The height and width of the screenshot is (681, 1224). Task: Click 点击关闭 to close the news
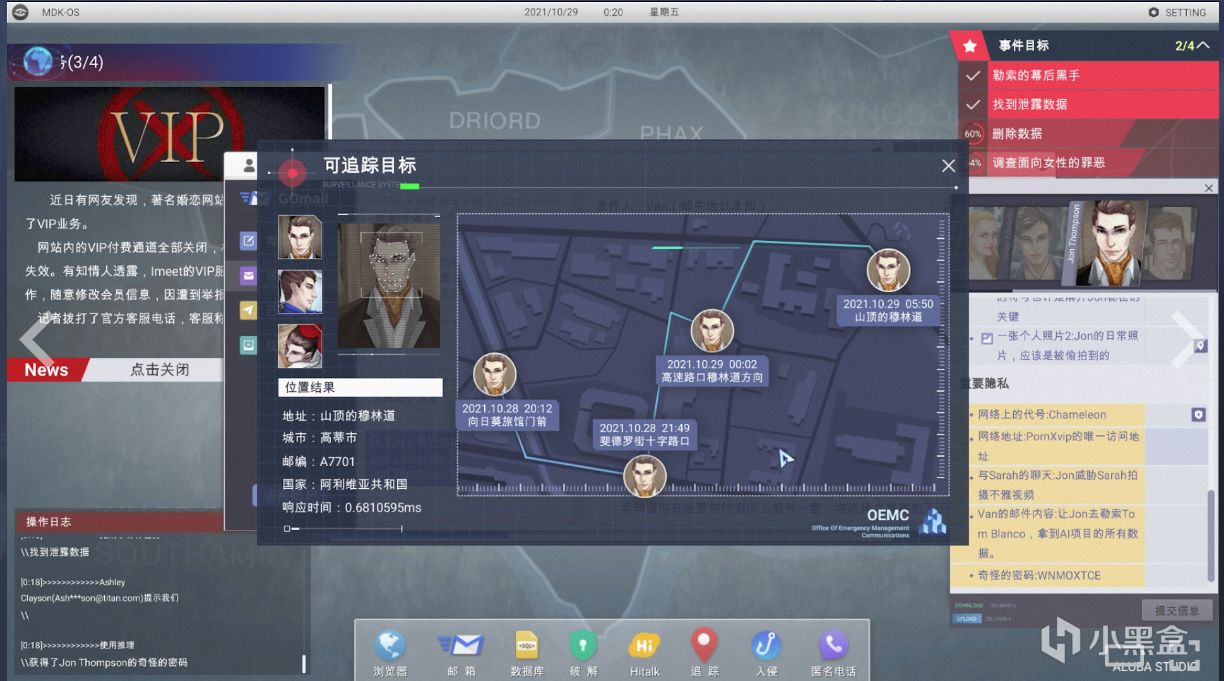point(160,369)
